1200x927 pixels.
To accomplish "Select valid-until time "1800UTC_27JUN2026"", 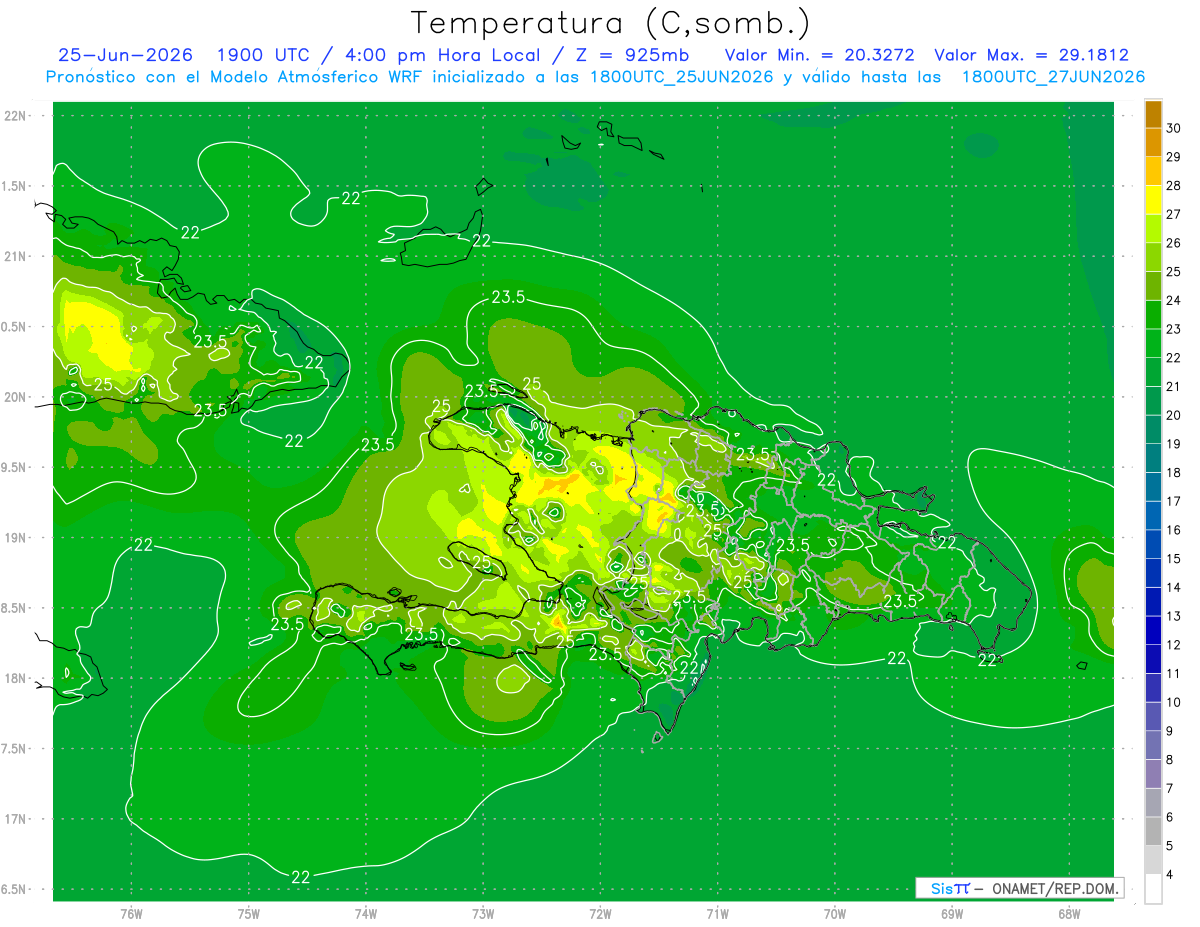I will tap(1053, 77).
